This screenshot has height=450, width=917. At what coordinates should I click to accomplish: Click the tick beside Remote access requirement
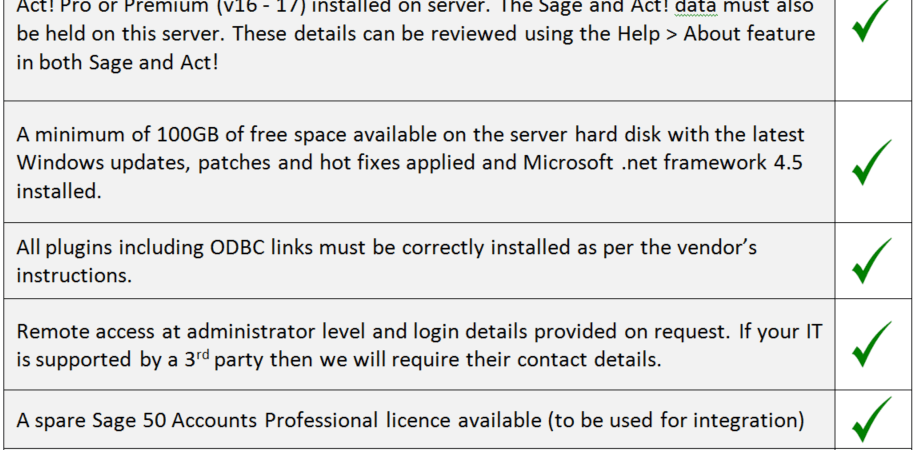(871, 344)
